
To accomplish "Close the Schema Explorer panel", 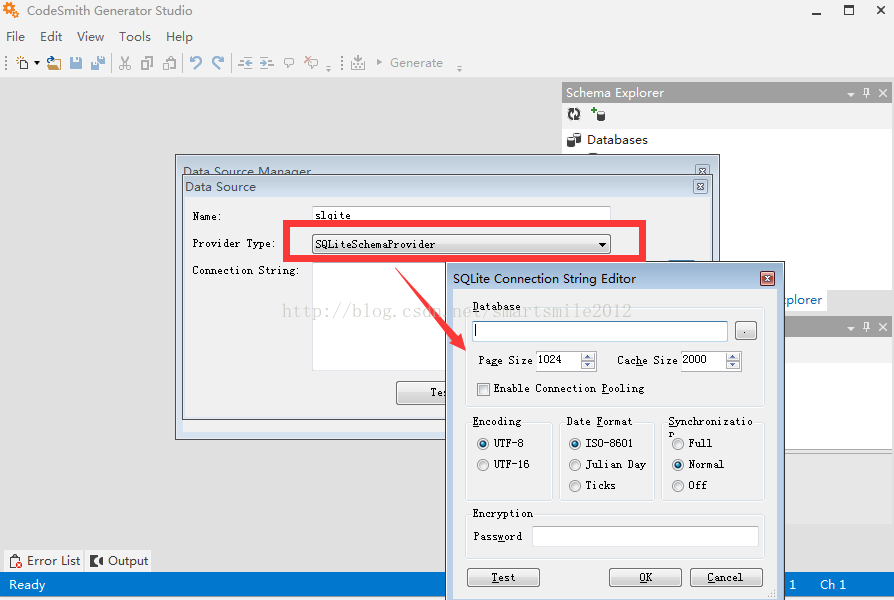I will 883,93.
